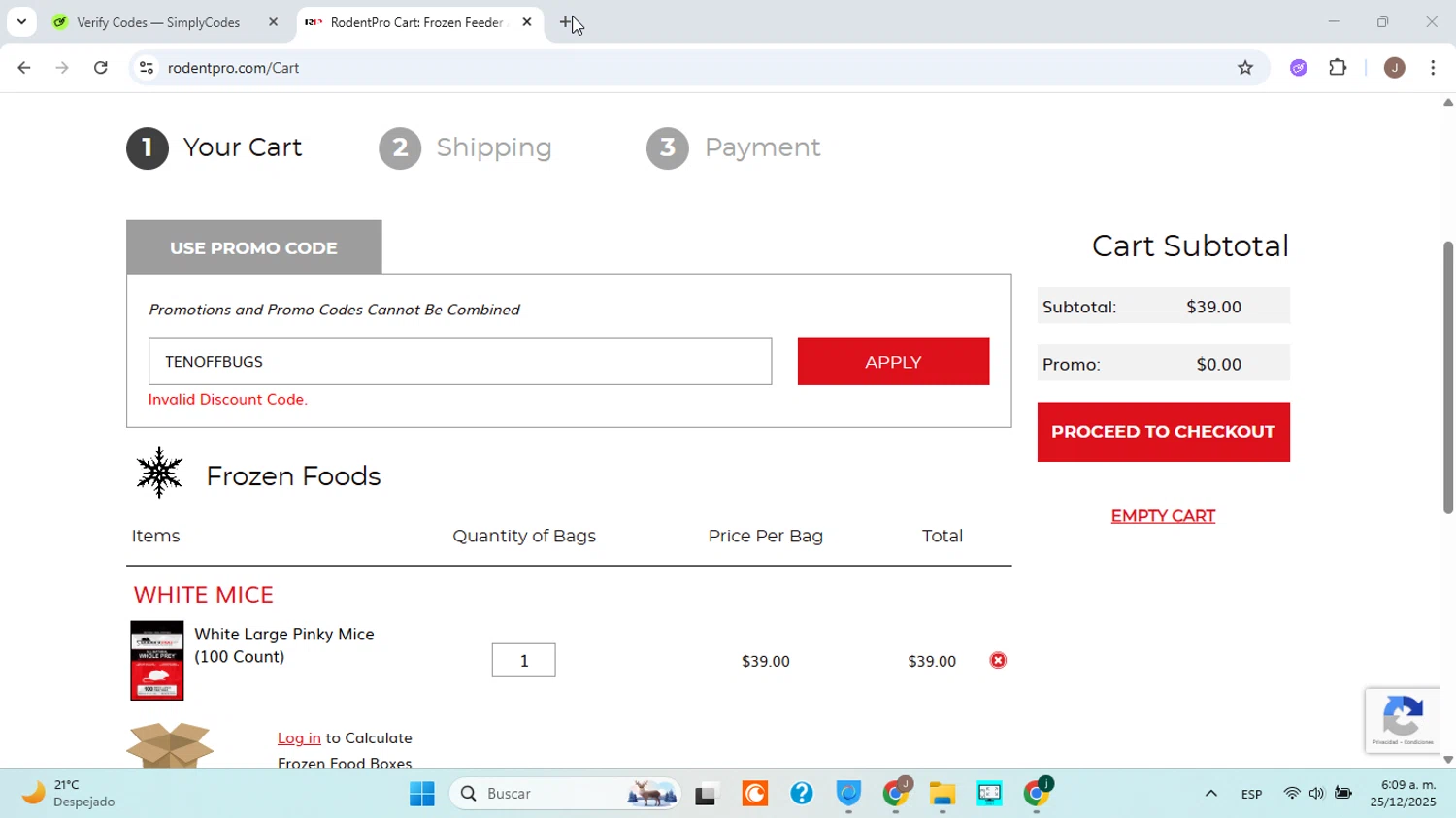Open the battery status tray icon
This screenshot has width=1456, height=818.
coord(1343,794)
